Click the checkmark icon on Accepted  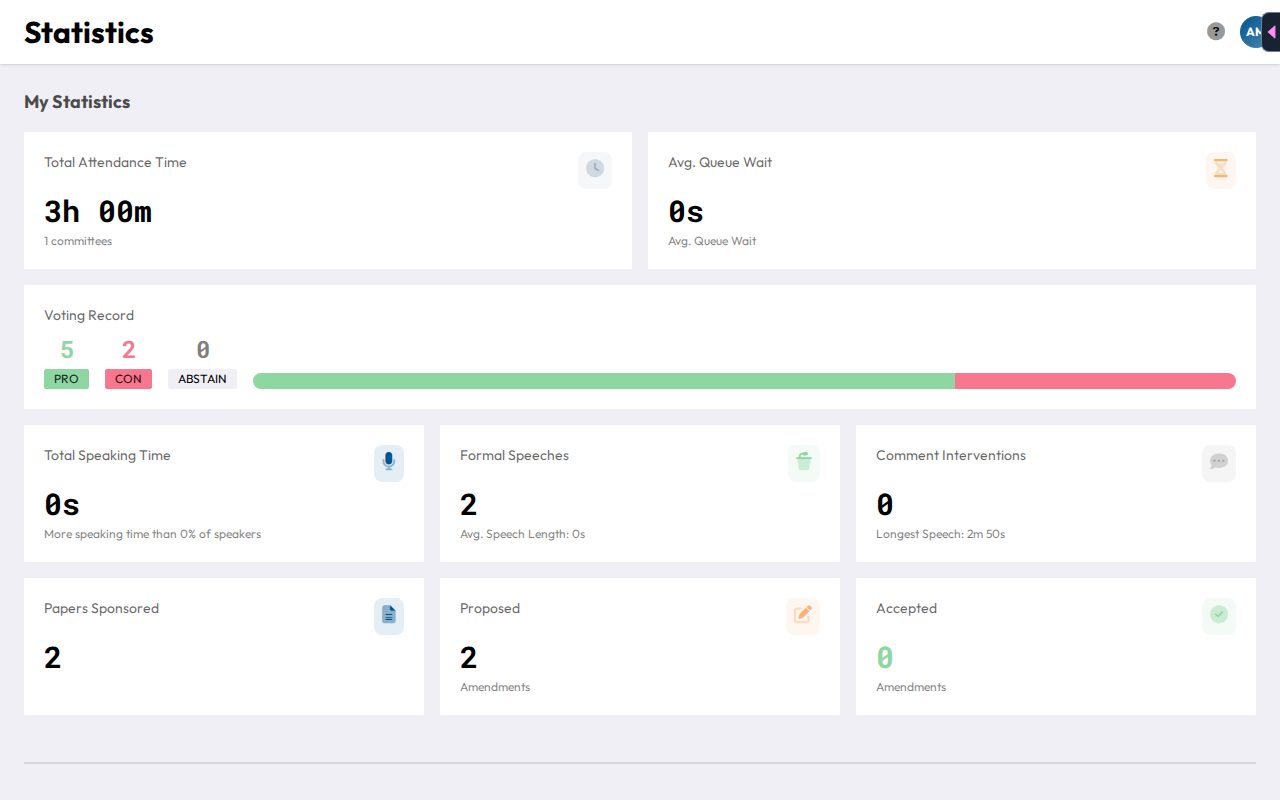(1219, 615)
